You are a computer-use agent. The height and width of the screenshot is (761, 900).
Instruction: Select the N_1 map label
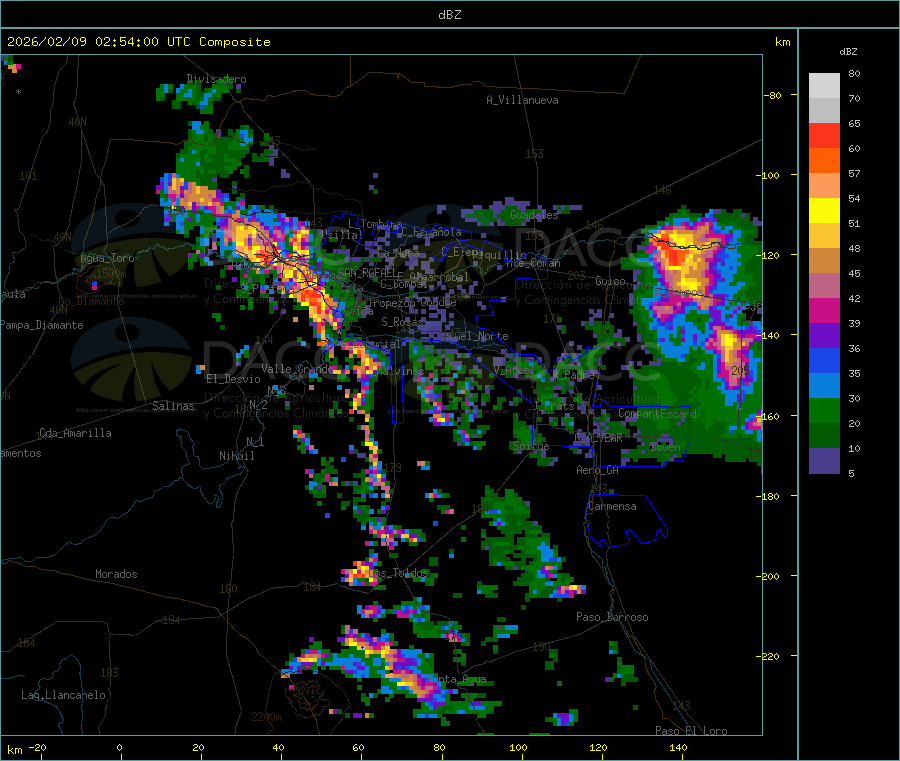[x=255, y=441]
